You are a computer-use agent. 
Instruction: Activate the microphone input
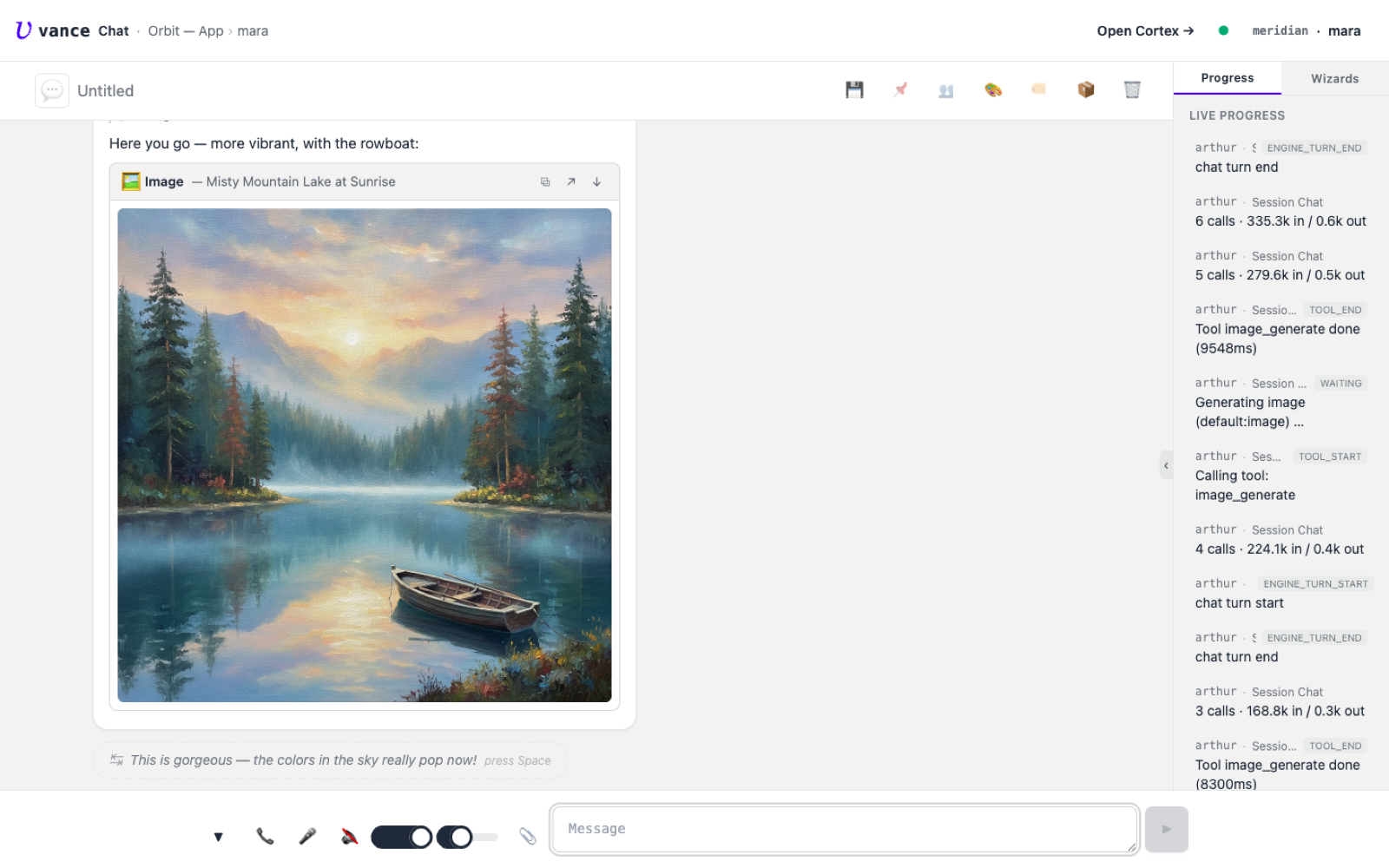tap(307, 836)
